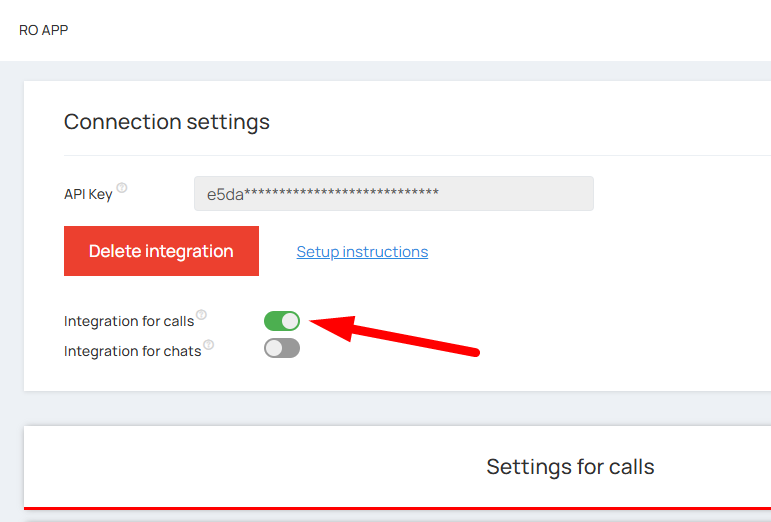Enable the Integration for chats toggle
This screenshot has height=522, width=771.
[282, 348]
